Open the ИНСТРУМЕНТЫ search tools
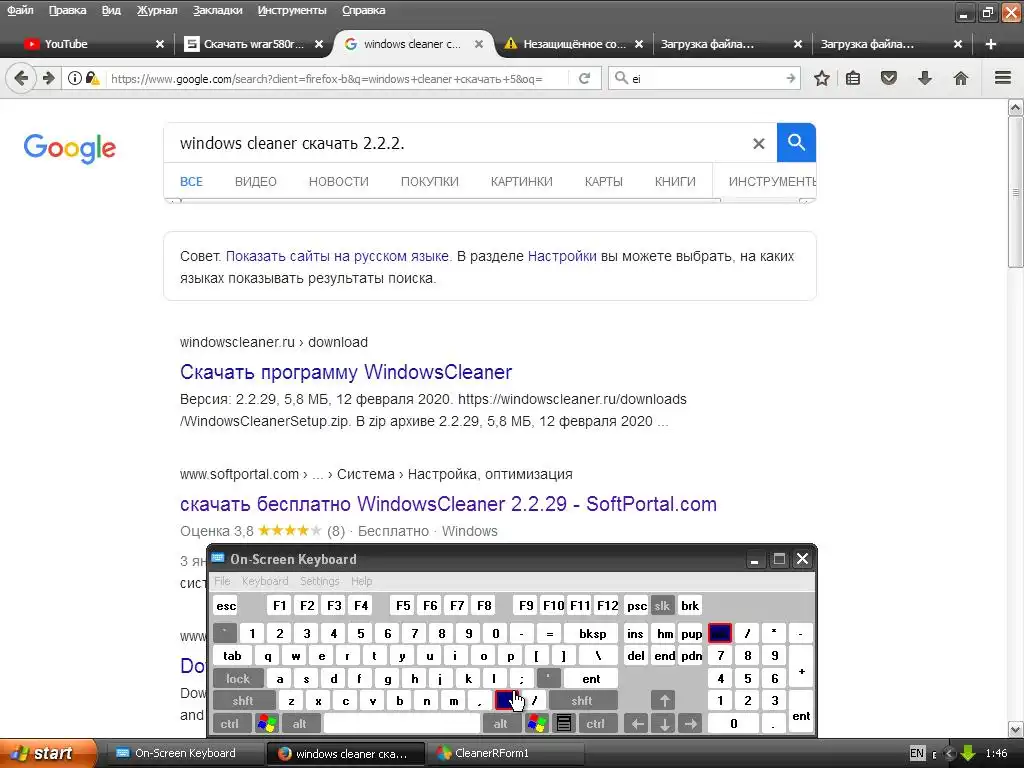This screenshot has width=1024, height=768. click(772, 182)
